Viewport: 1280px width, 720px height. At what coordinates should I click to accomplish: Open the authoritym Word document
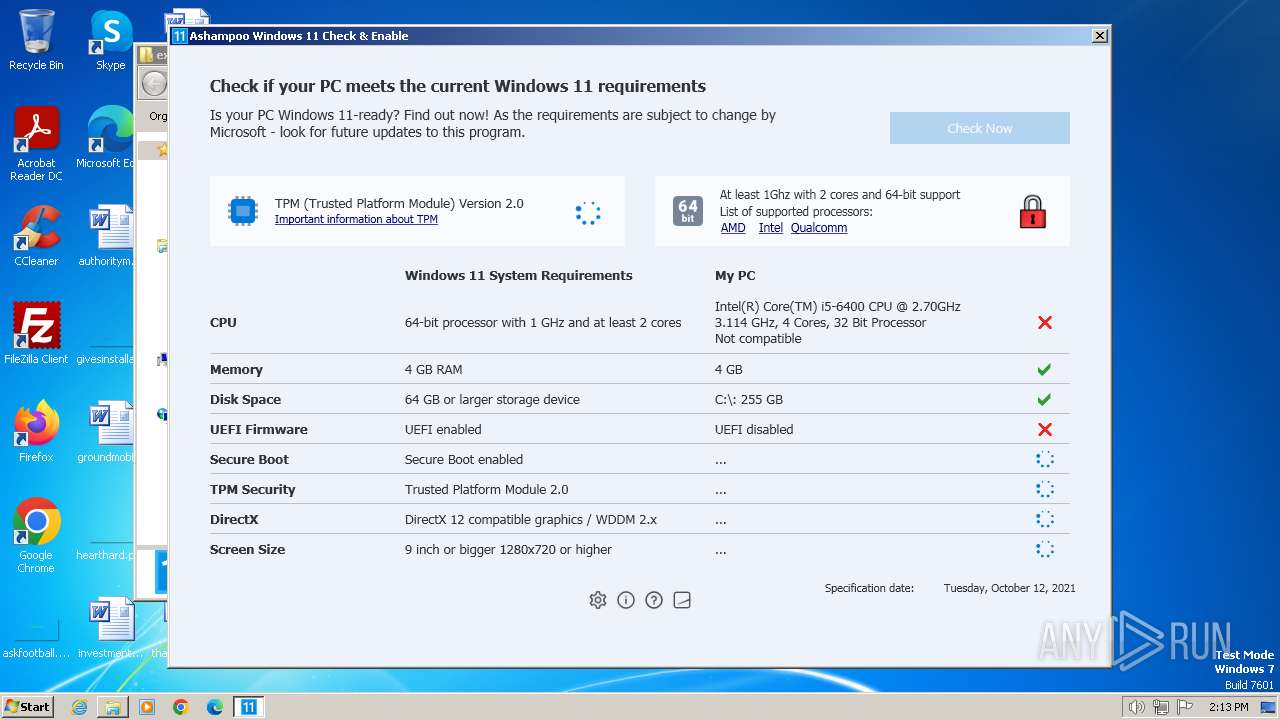click(x=107, y=236)
